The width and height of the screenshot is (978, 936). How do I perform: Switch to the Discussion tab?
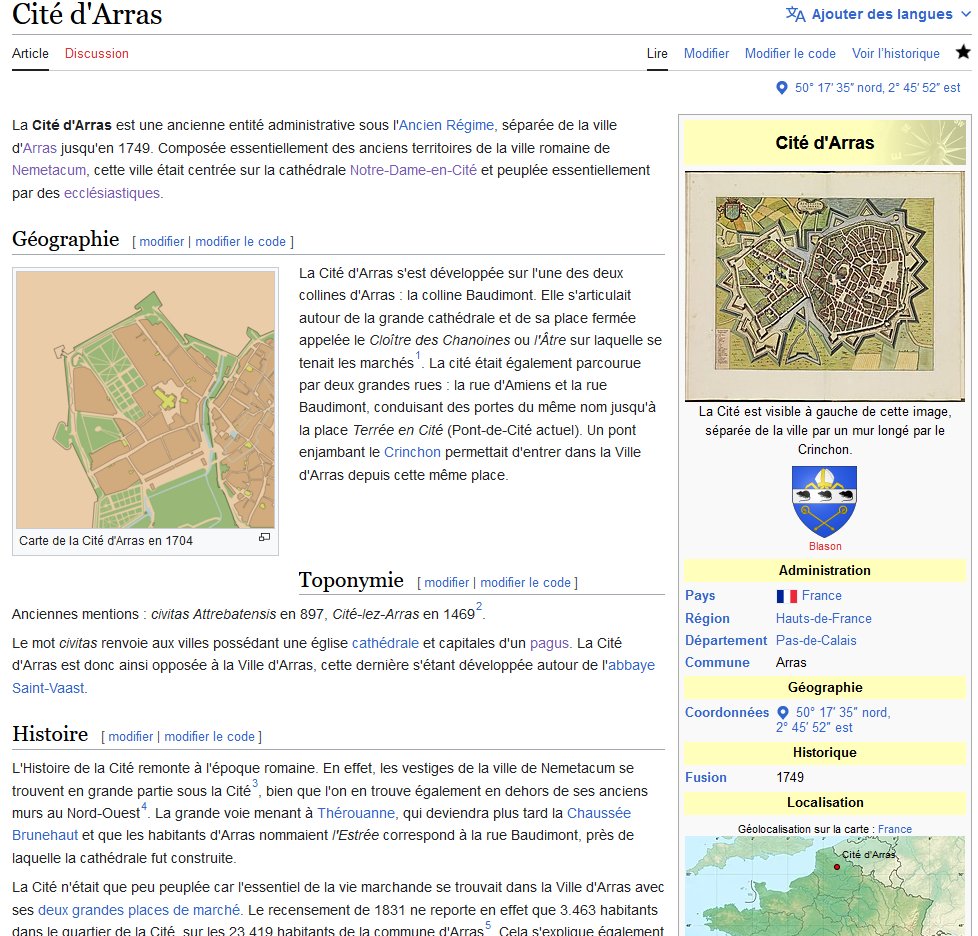click(x=97, y=54)
